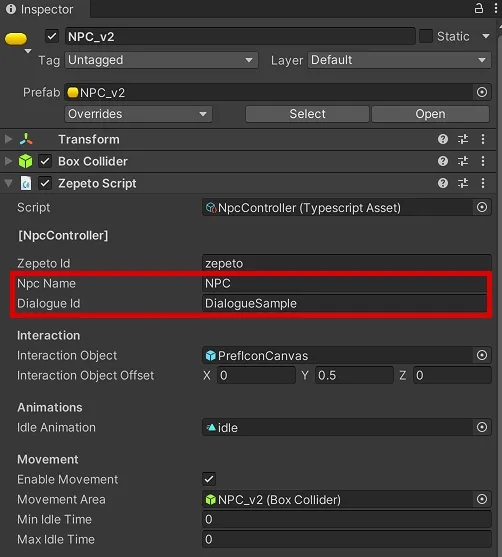This screenshot has width=502, height=557.
Task: Open Zepeto Script three-dot options menu
Action: pos(482,183)
